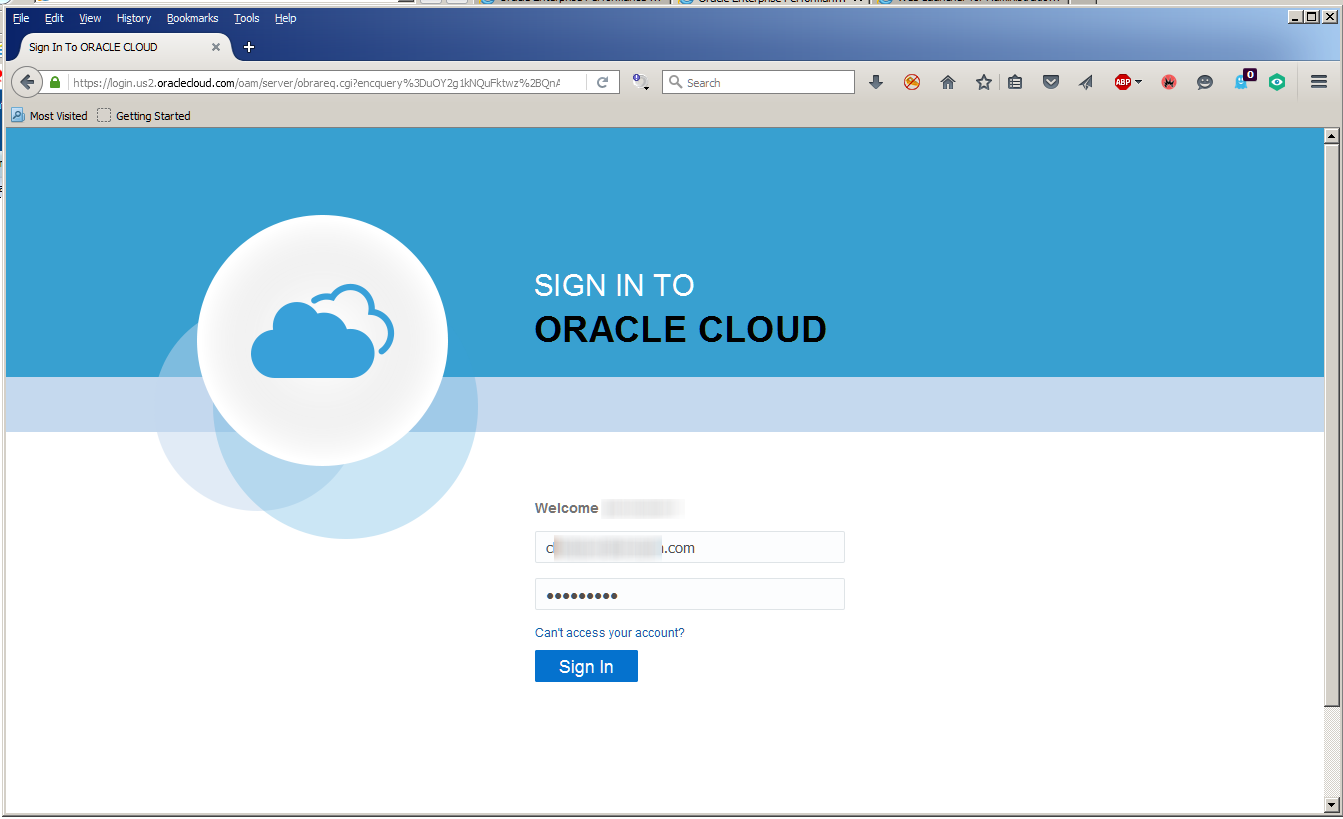The width and height of the screenshot is (1343, 819).
Task: Click the ORACLE CLOUD heading text
Action: (x=681, y=329)
